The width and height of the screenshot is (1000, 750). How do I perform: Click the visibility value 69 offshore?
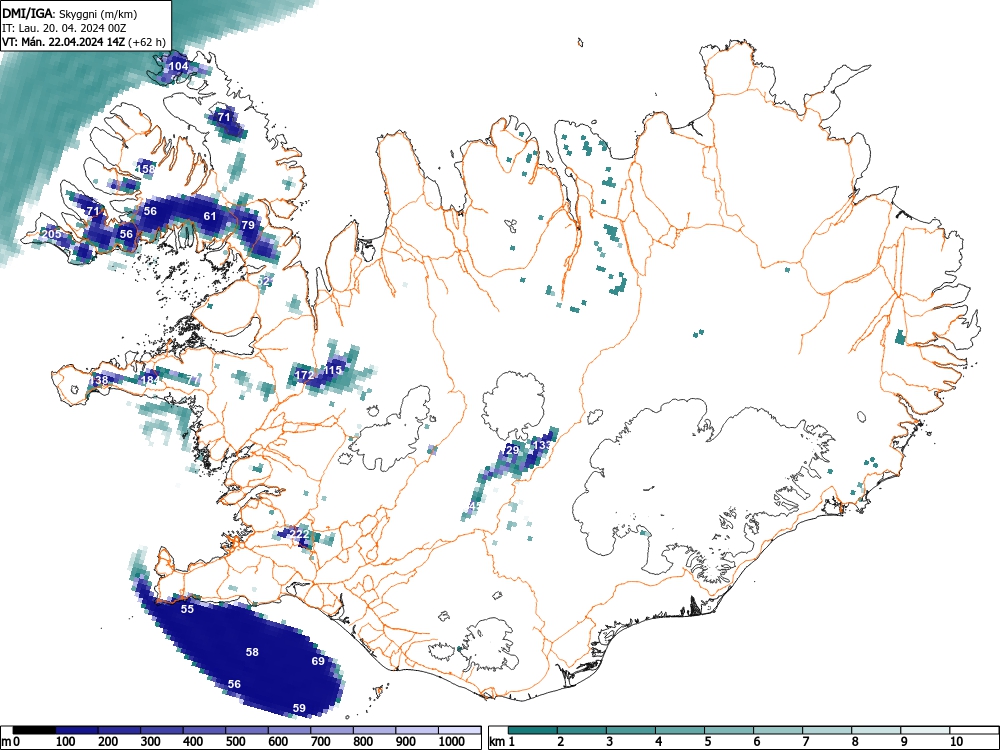(318, 661)
